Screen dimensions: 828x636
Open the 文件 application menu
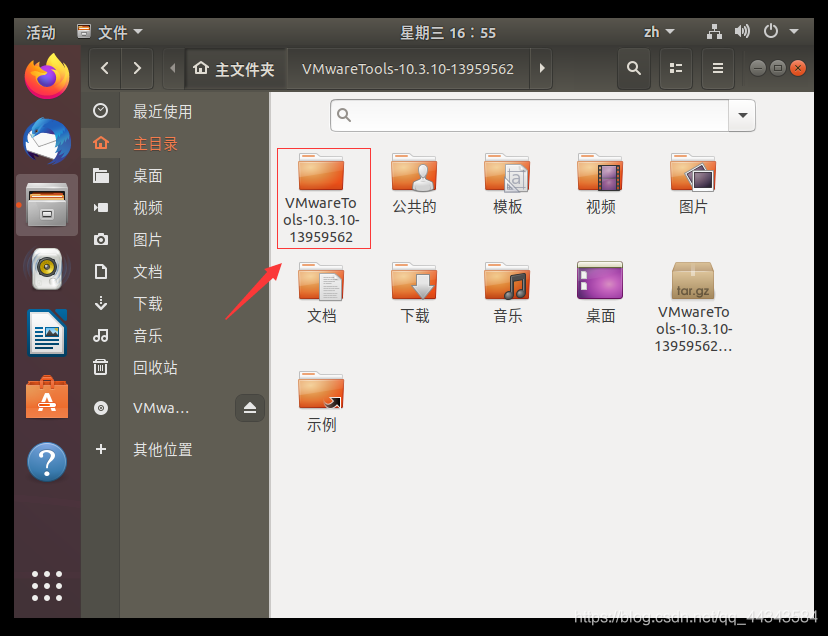click(110, 32)
